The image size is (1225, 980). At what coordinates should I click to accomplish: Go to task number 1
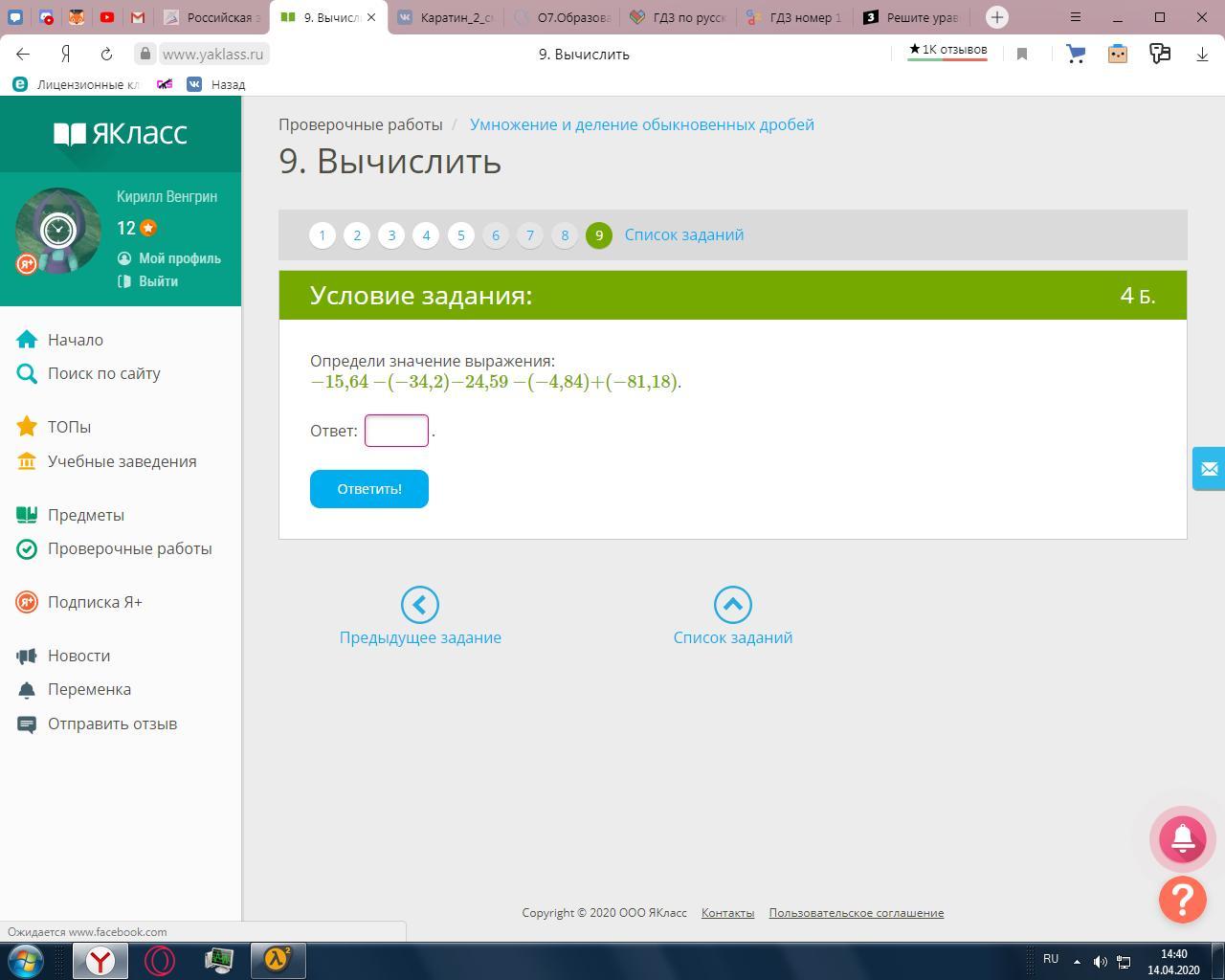pyautogui.click(x=323, y=235)
